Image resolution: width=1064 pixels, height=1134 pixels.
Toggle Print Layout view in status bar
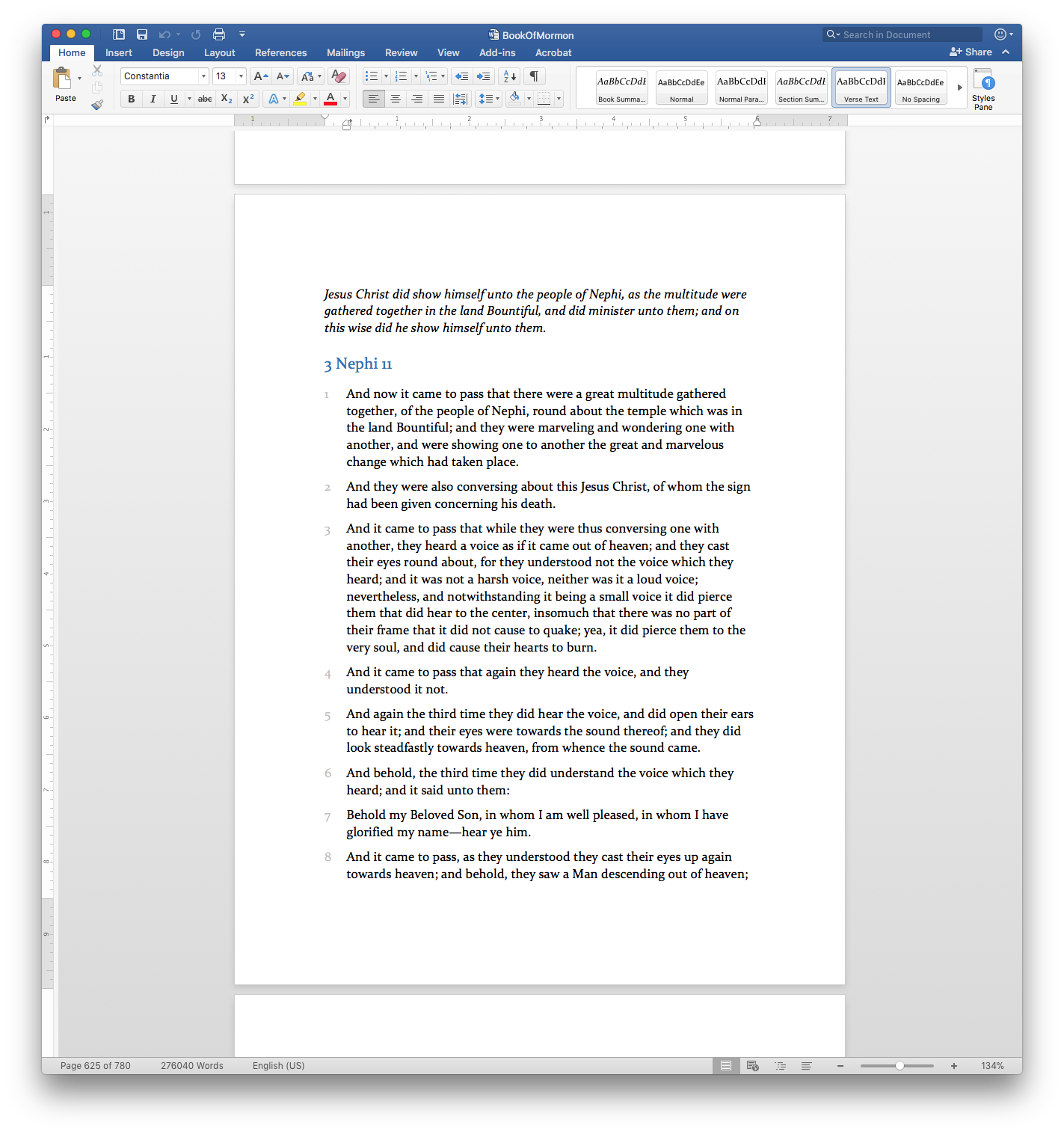pyautogui.click(x=726, y=1066)
